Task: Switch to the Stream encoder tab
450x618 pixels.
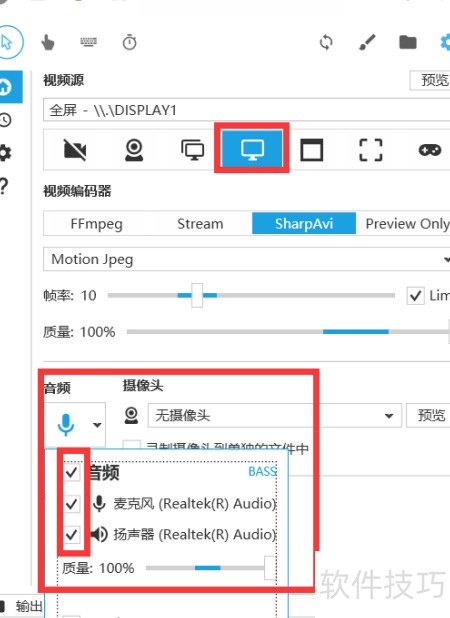Action: (x=200, y=224)
